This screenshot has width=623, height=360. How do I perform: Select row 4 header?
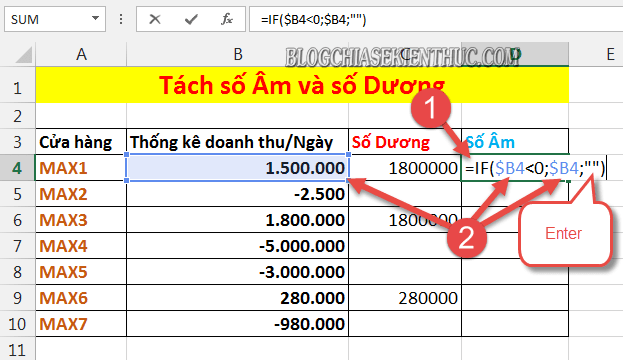17,168
